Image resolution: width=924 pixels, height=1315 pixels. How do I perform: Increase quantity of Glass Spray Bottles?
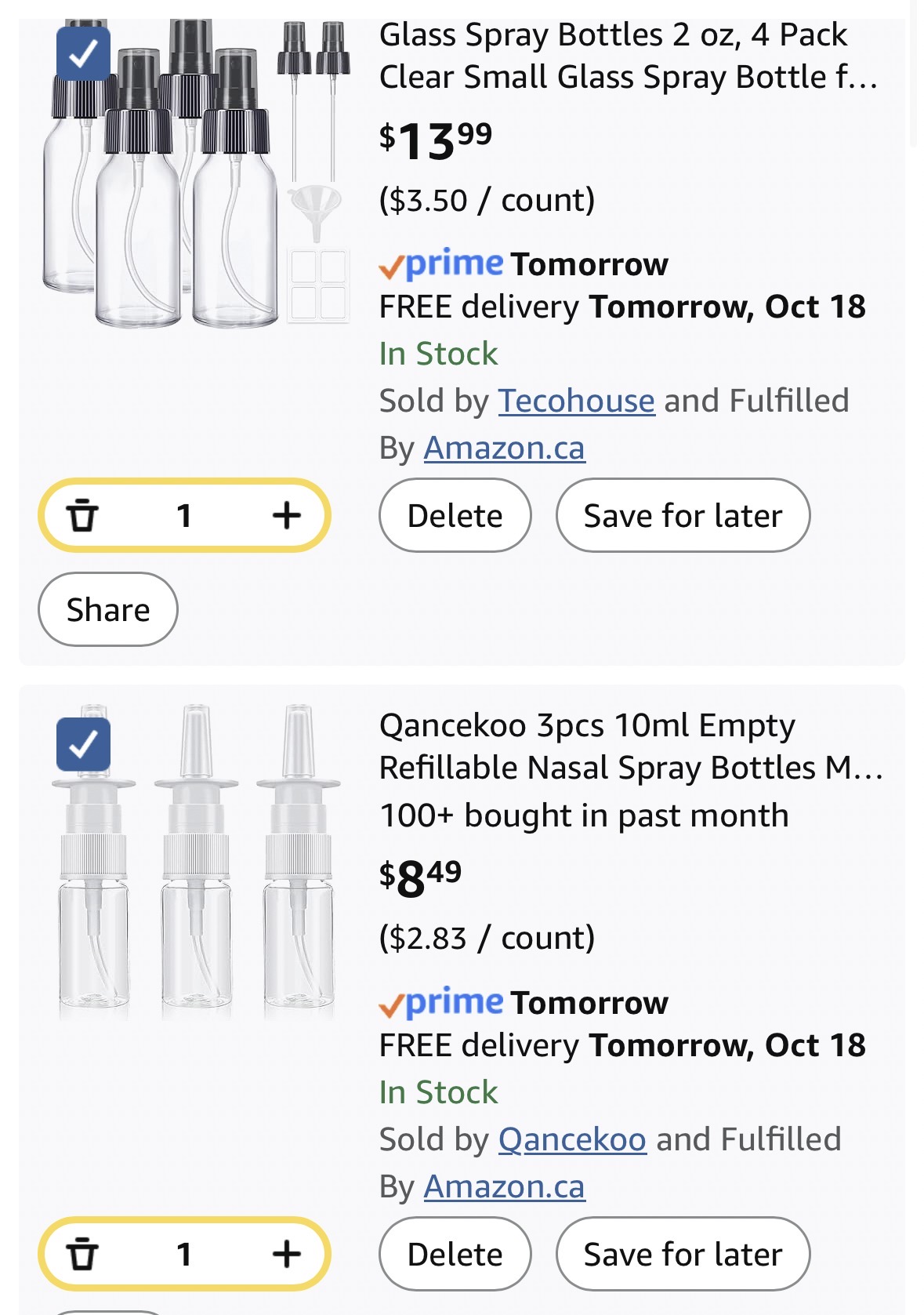[x=286, y=516]
